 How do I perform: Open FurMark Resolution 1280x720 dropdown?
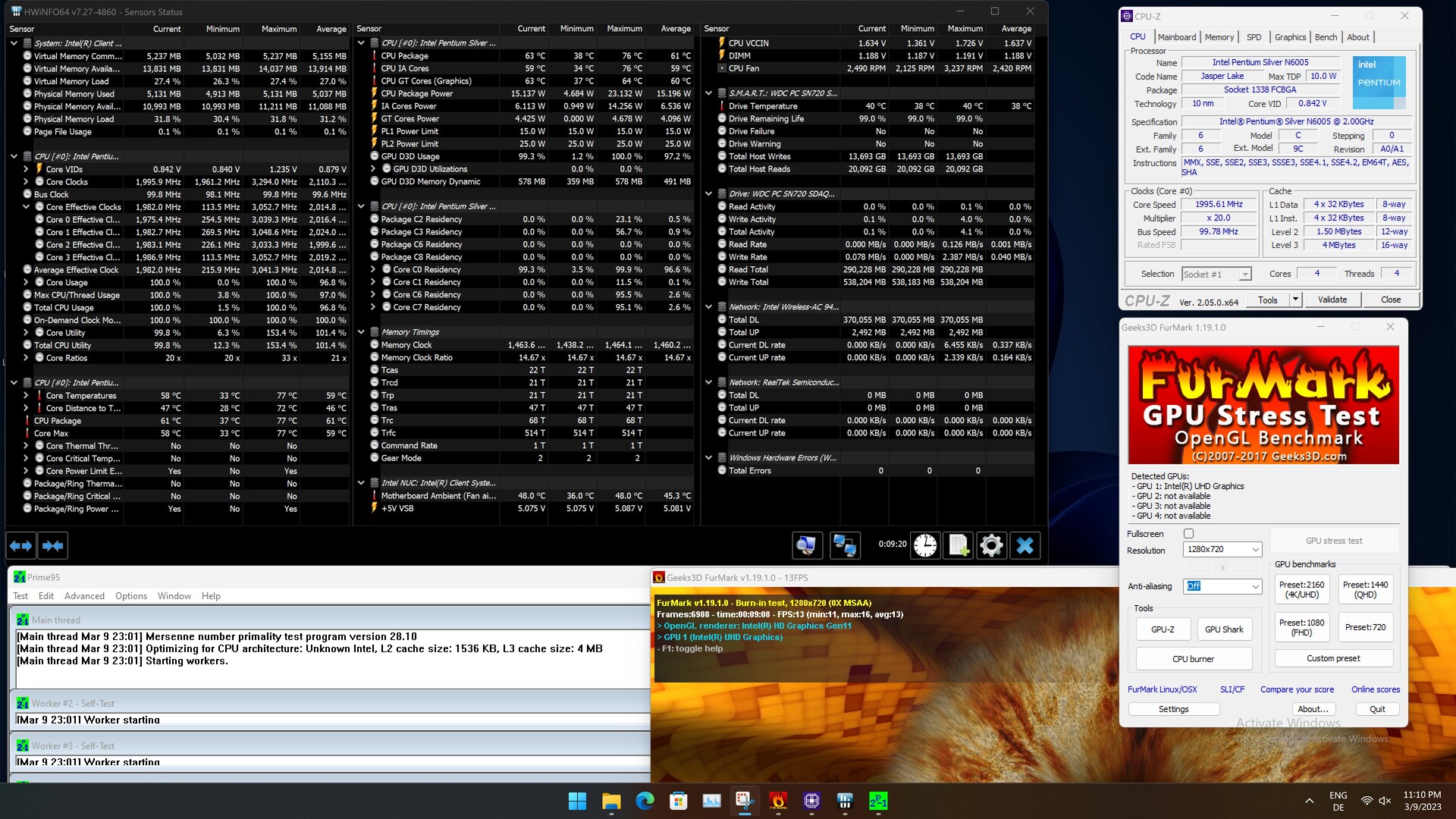(x=1222, y=549)
